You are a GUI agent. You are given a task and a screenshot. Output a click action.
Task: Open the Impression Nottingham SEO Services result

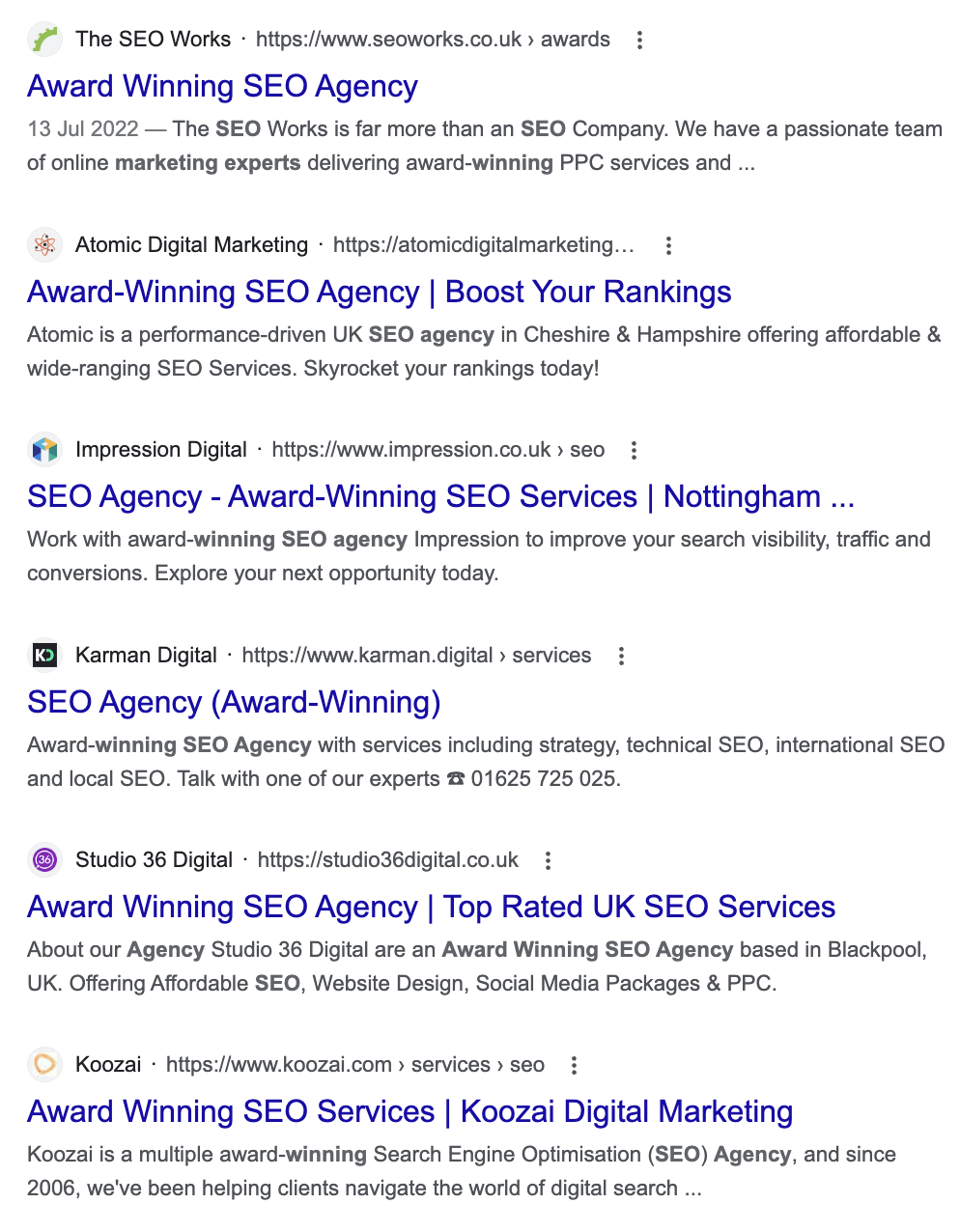(440, 496)
